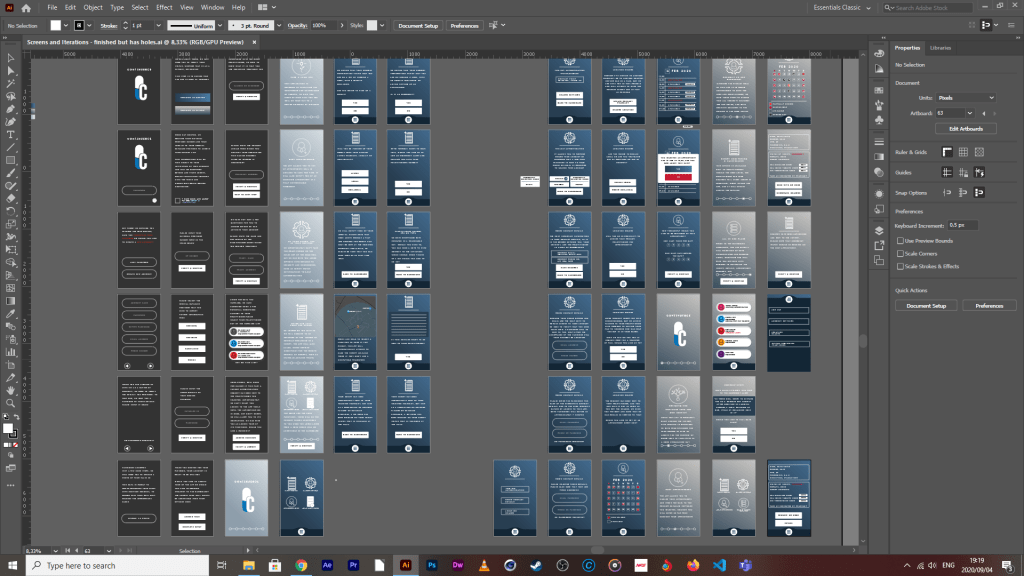Image resolution: width=1024 pixels, height=576 pixels.
Task: Select the Type tool in the toolbar
Action: tap(10, 134)
